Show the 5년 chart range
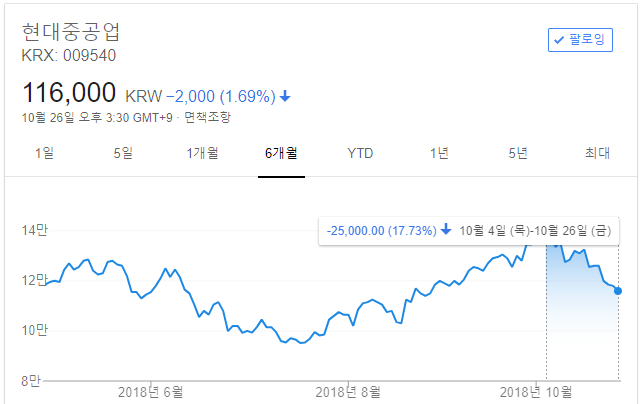640x404 pixels. [x=518, y=153]
